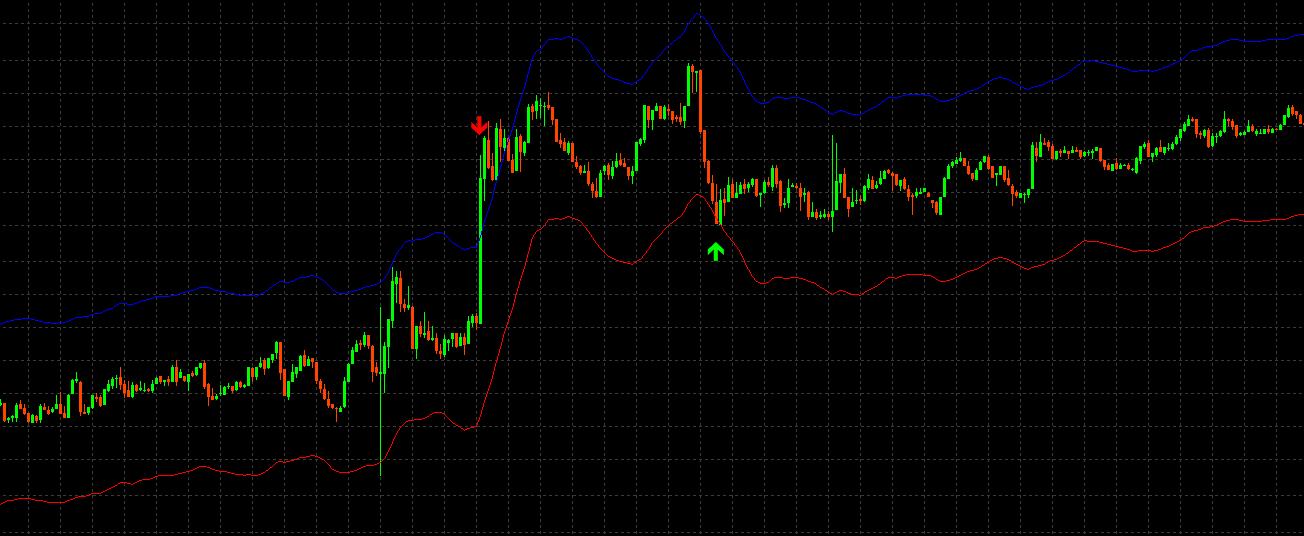Select the blue upper band at its left edge
This screenshot has width=1304, height=536.
coord(4,323)
